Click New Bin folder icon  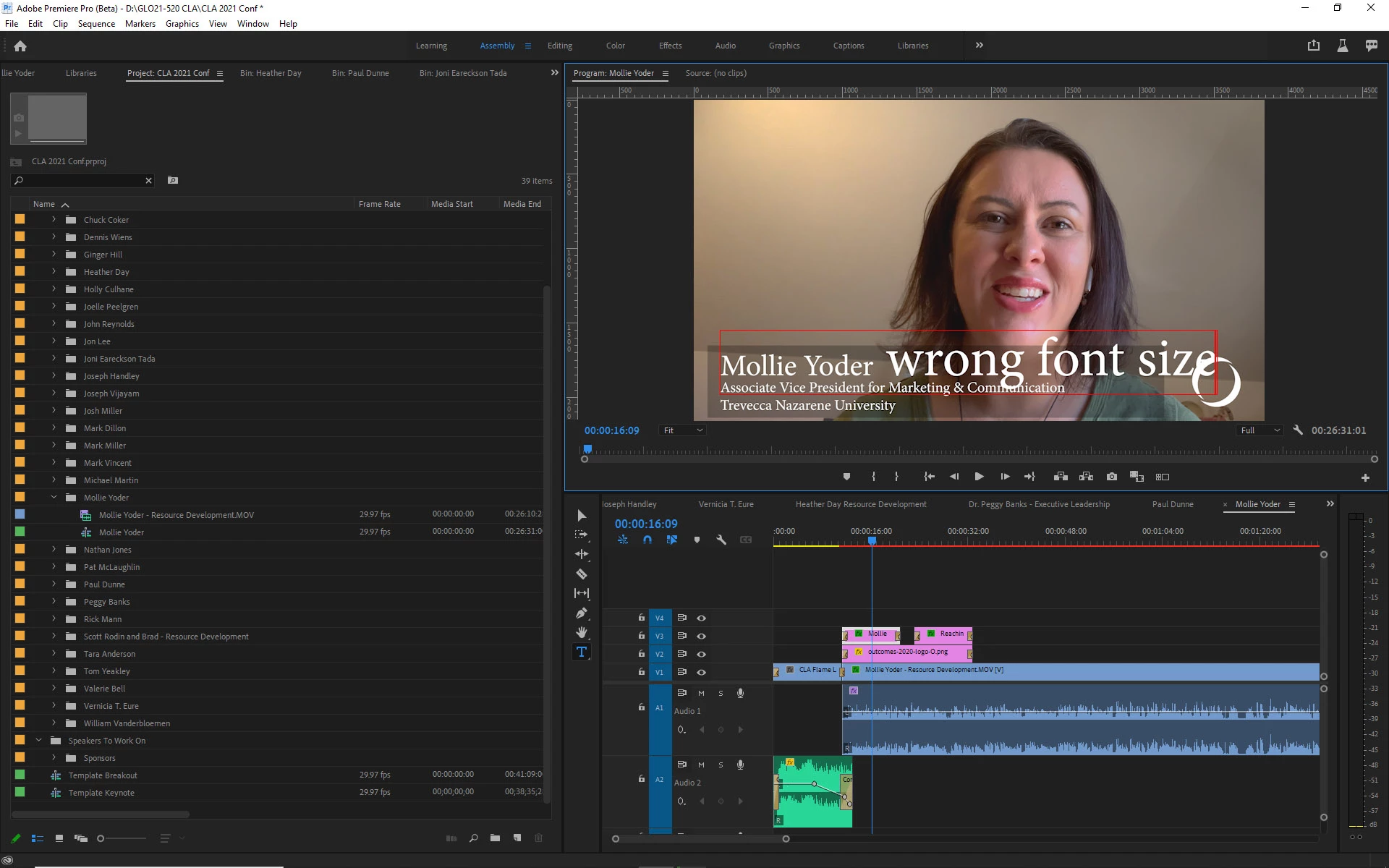click(x=495, y=838)
